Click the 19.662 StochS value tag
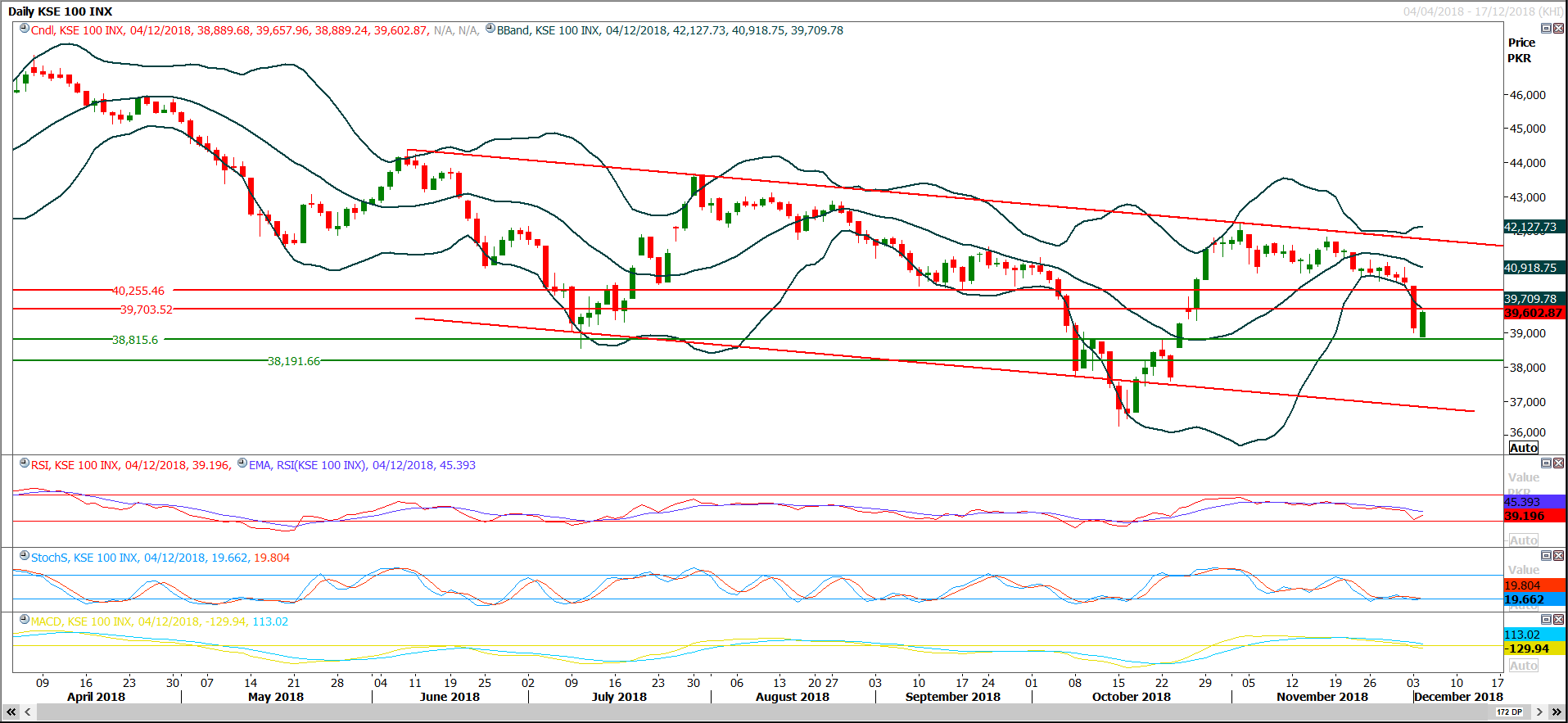This screenshot has height=723, width=1568. 1534,599
